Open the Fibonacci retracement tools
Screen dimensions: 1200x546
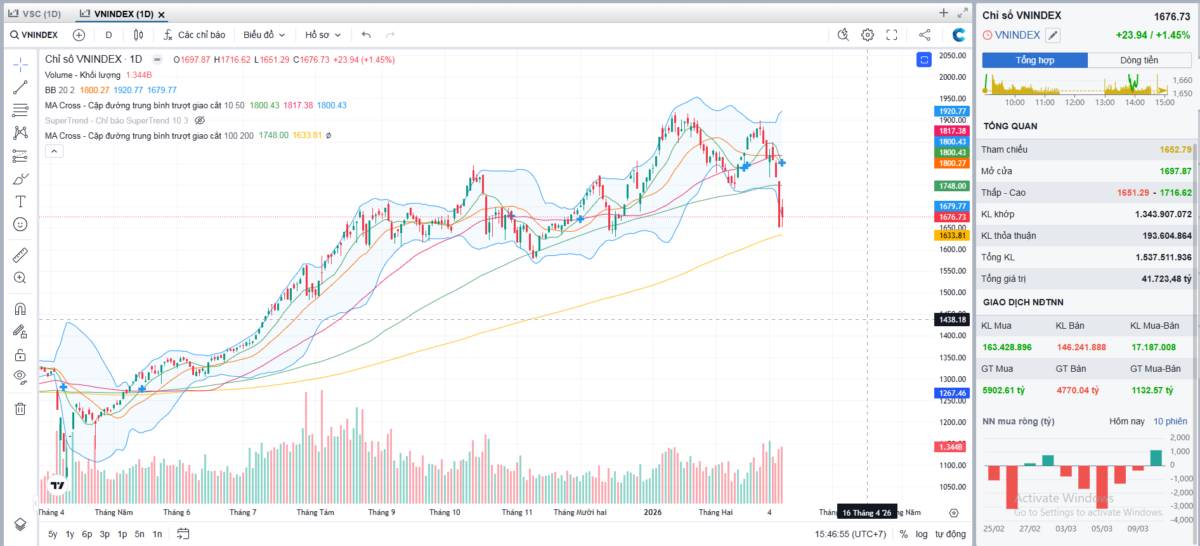[x=20, y=110]
